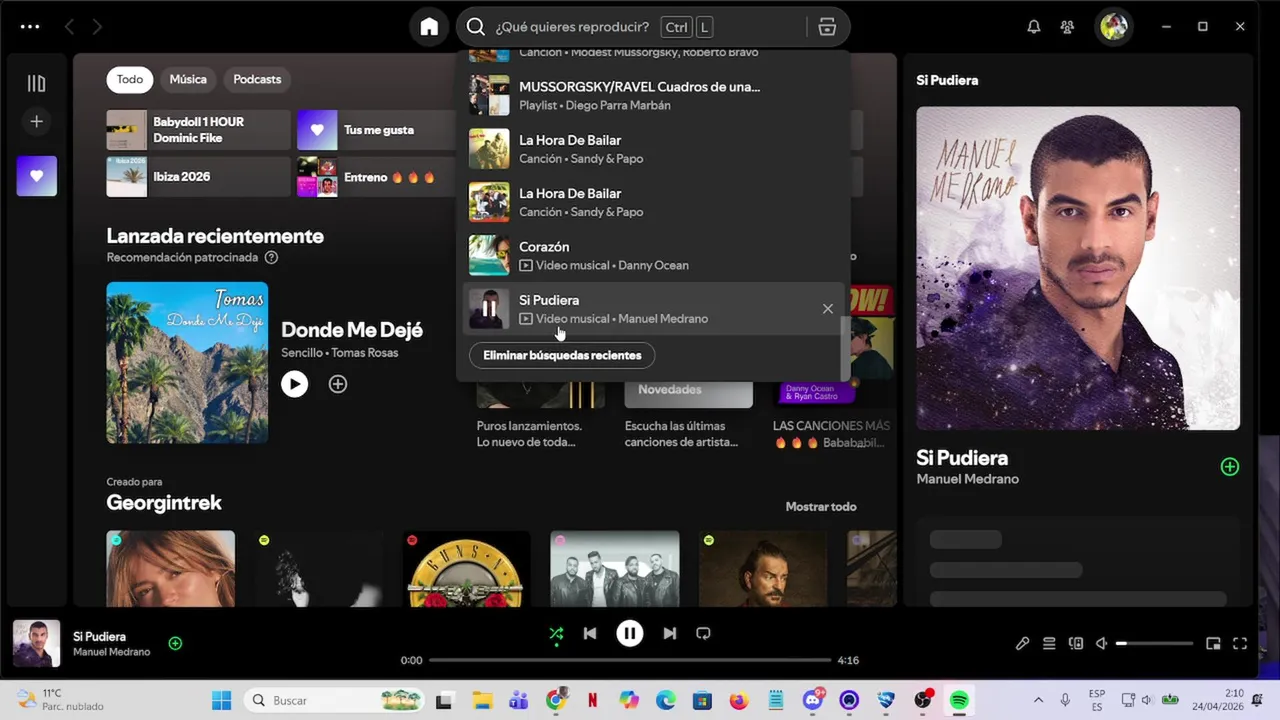Image resolution: width=1280 pixels, height=720 pixels.
Task: Adjust the volume slider
Action: [x=1154, y=644]
